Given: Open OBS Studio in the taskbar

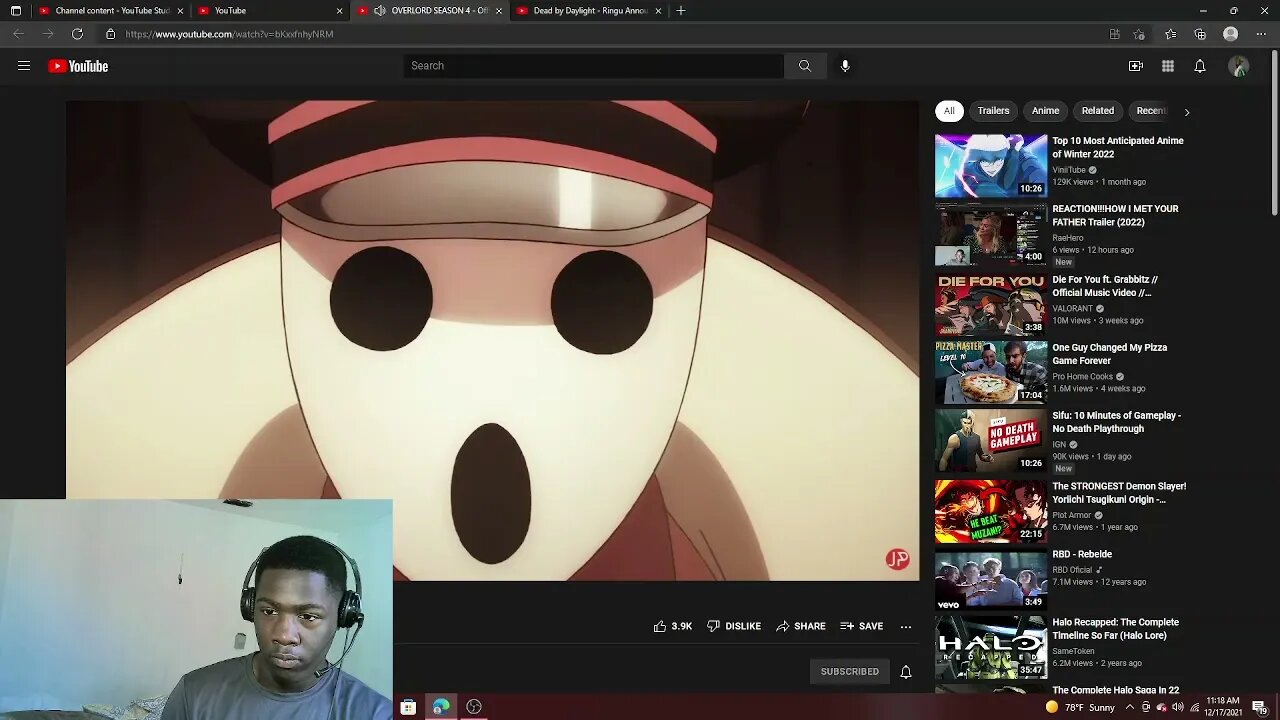Looking at the screenshot, I should tap(474, 707).
